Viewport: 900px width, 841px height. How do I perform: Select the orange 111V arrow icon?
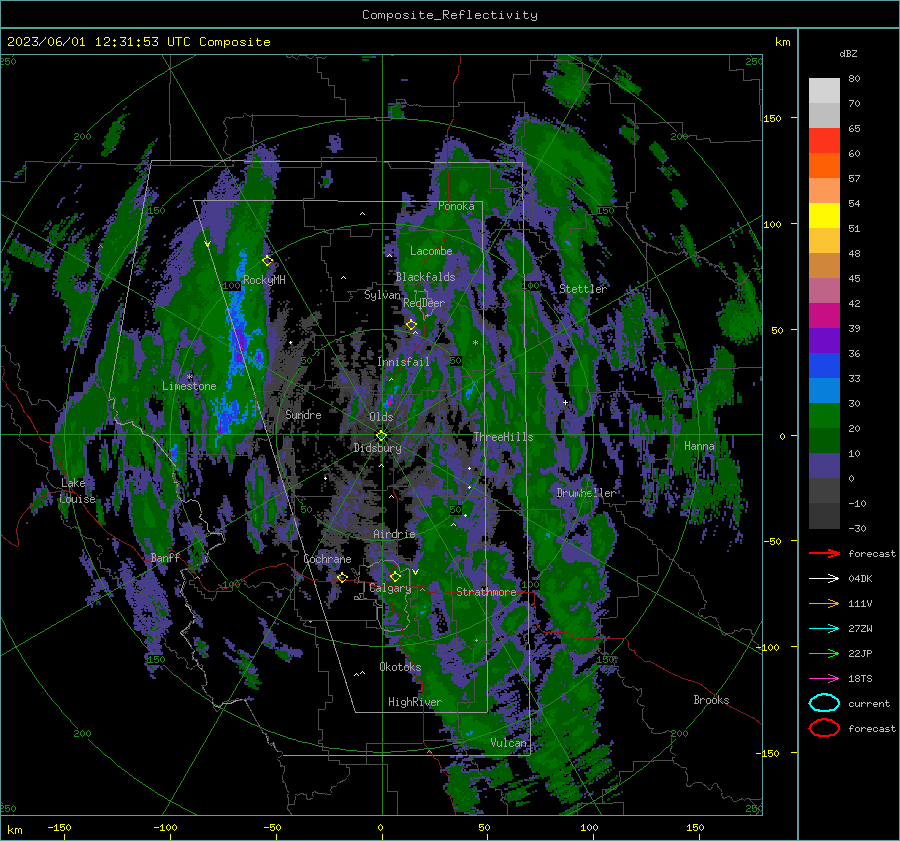click(824, 603)
